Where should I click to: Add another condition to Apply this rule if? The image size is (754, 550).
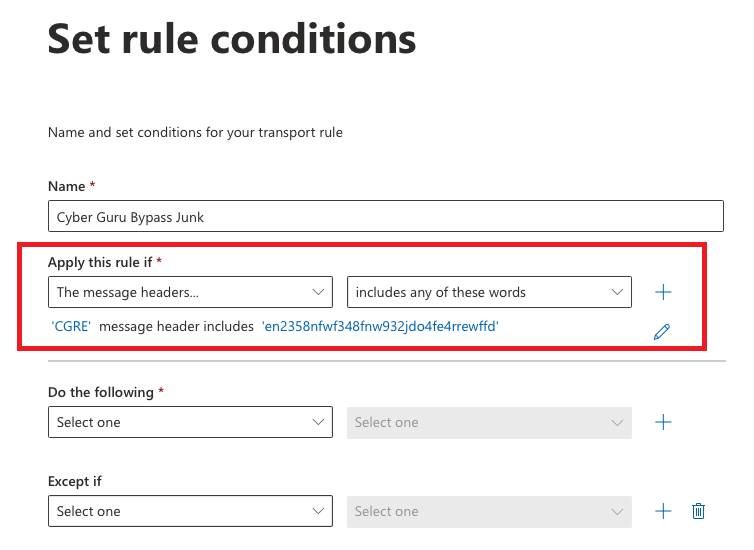[x=663, y=292]
